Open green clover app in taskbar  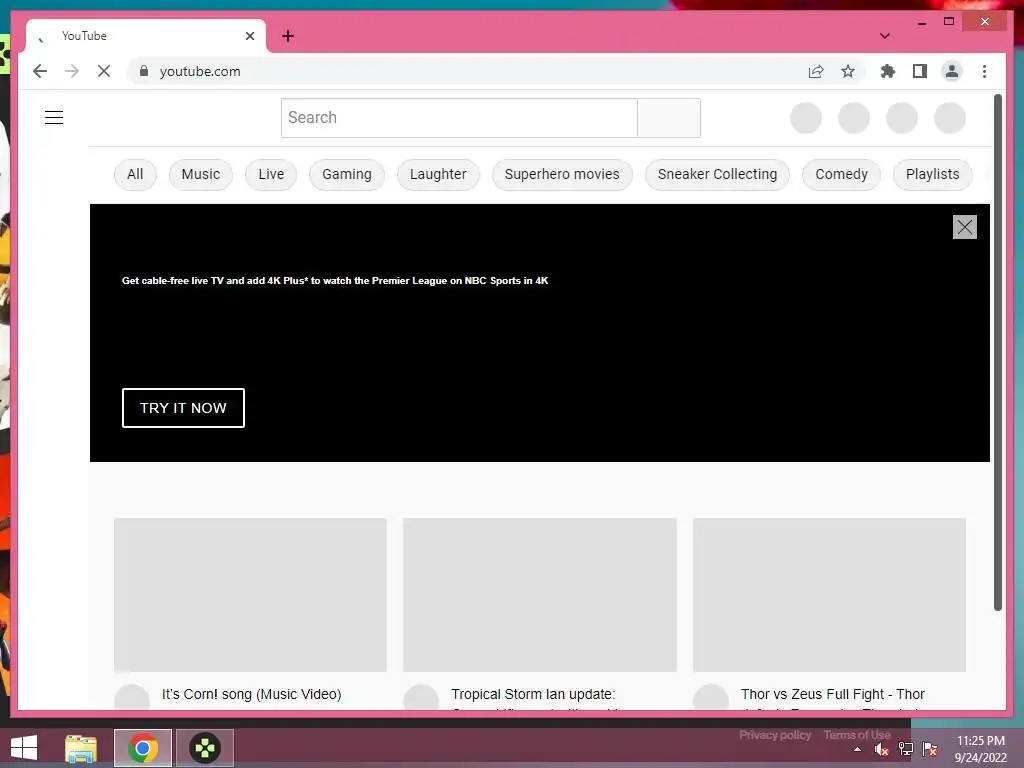(204, 748)
